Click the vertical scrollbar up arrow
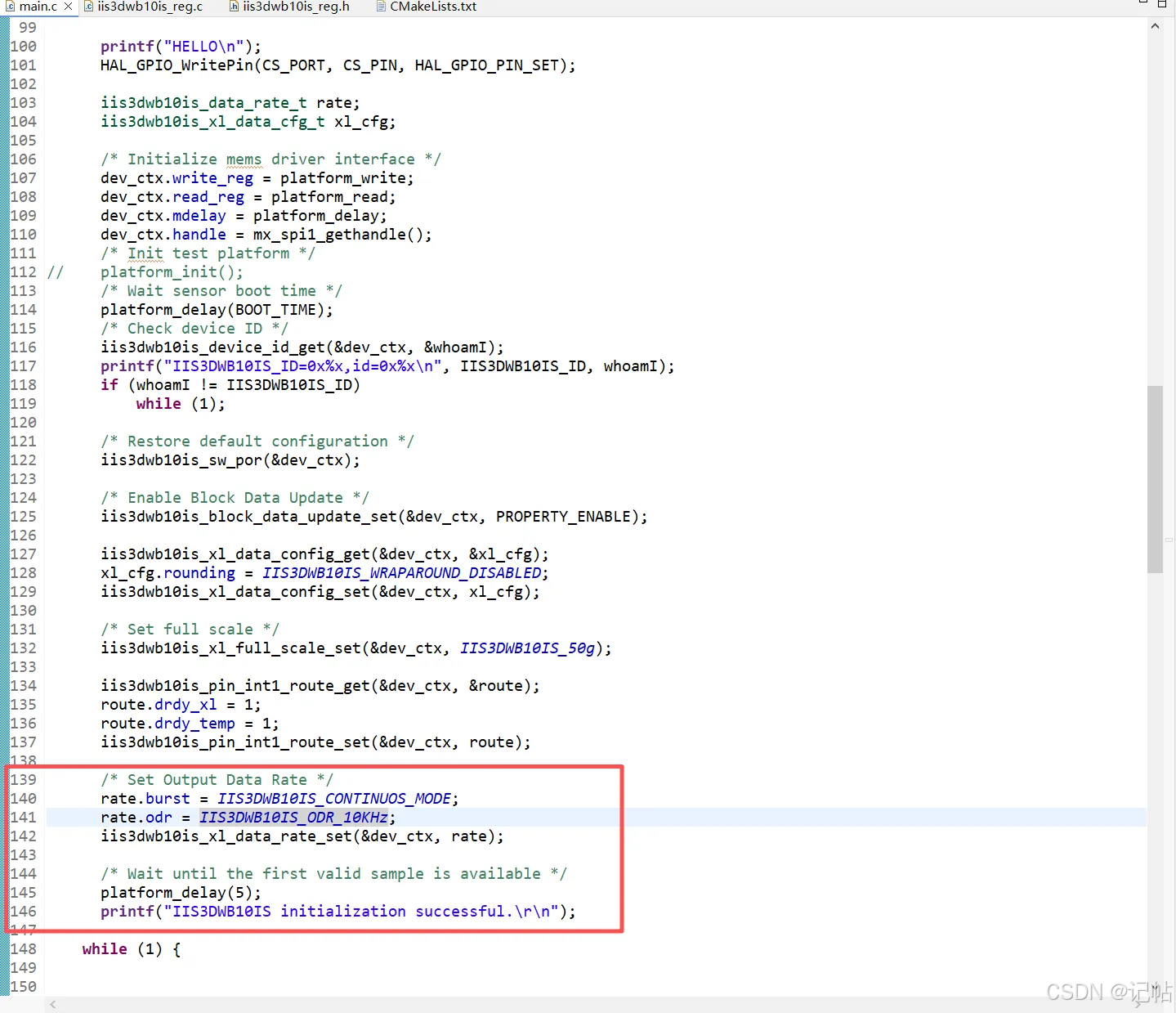This screenshot has height=1013, width=1176. 1155,26
